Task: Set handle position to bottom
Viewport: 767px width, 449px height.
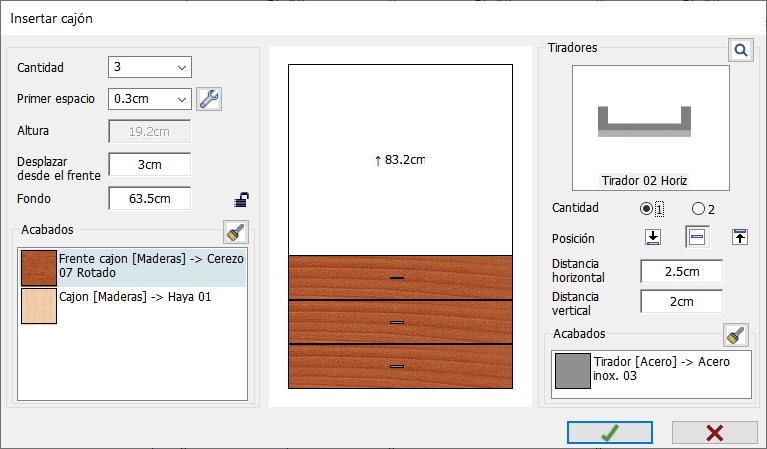Action: 653,237
